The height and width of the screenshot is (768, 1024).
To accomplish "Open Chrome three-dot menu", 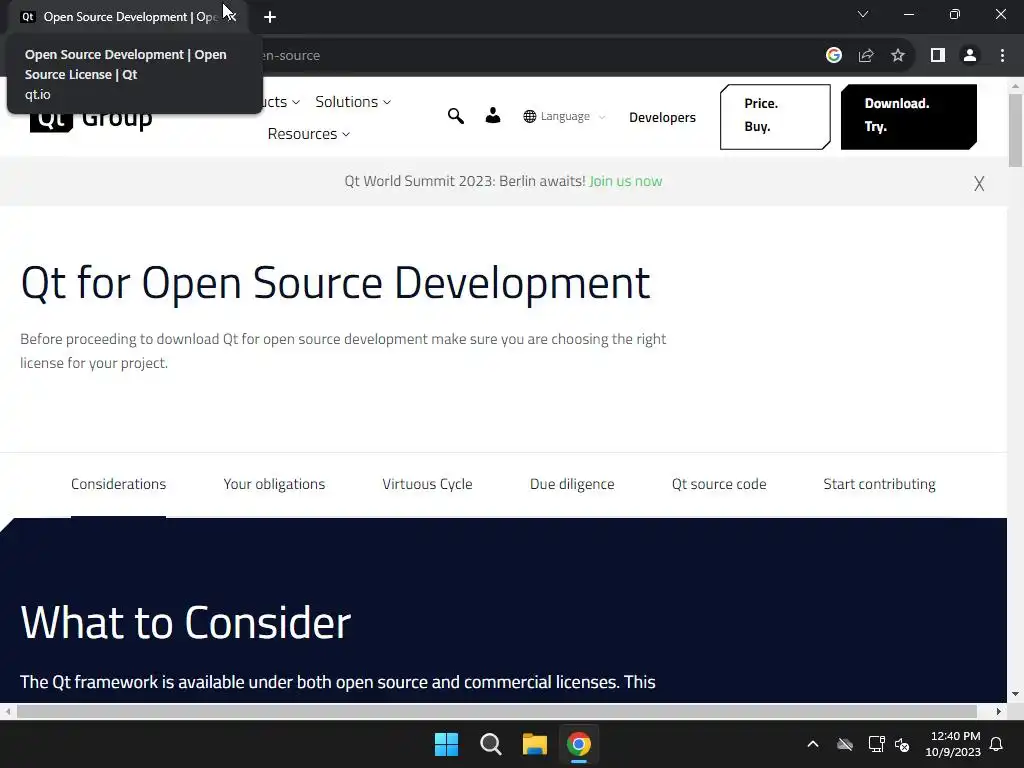I will 1002,56.
